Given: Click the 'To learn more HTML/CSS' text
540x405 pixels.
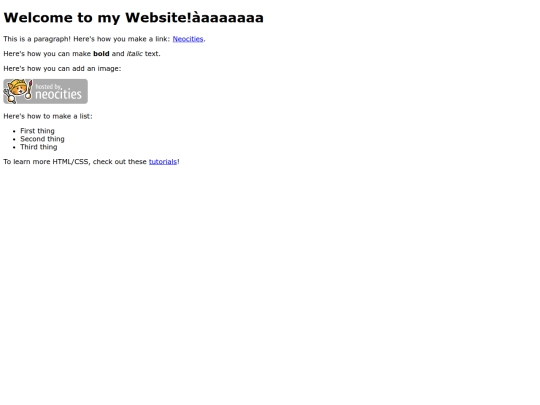Looking at the screenshot, I should [x=47, y=162].
